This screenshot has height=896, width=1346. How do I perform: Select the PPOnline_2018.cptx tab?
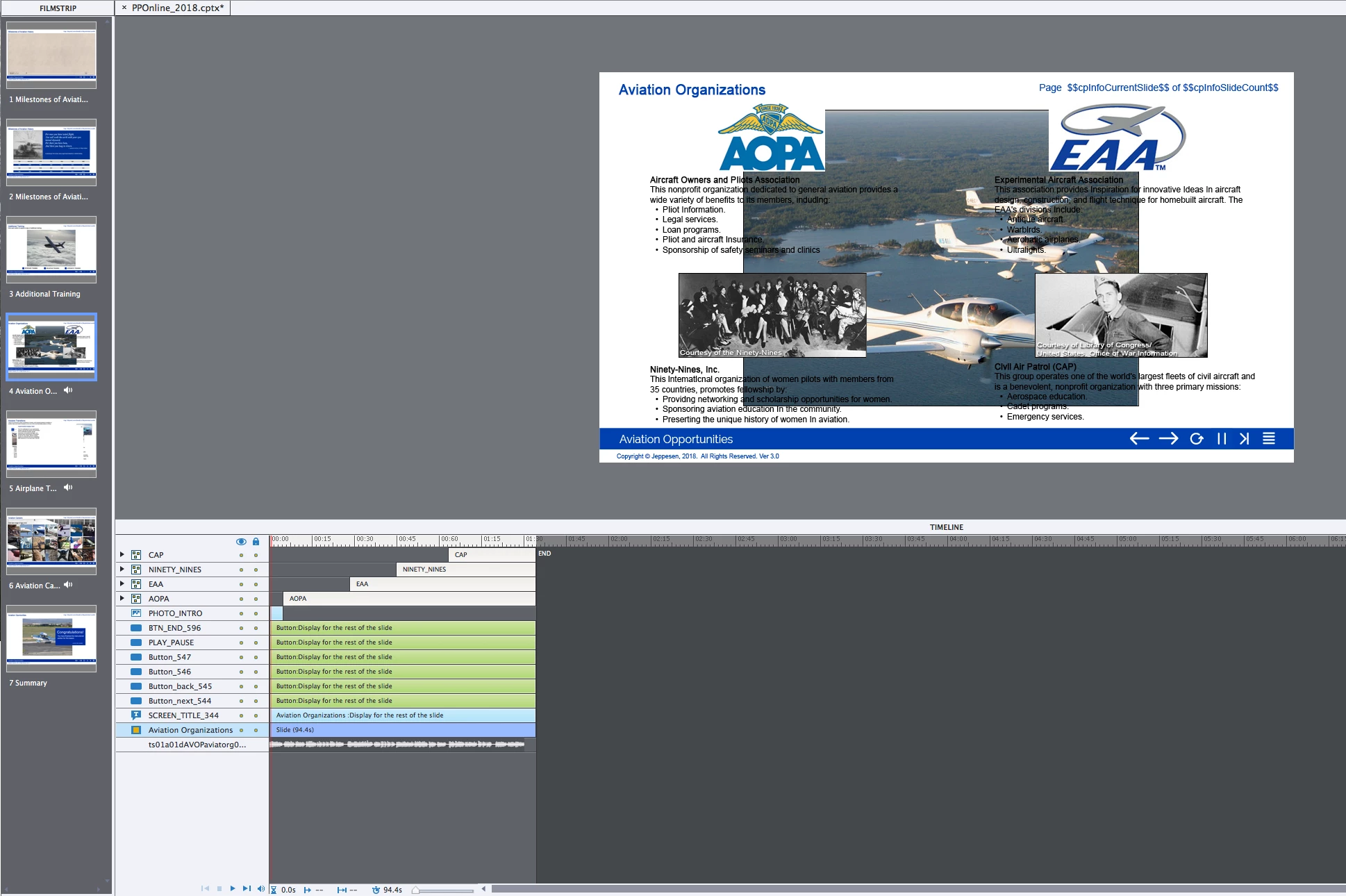coord(177,8)
